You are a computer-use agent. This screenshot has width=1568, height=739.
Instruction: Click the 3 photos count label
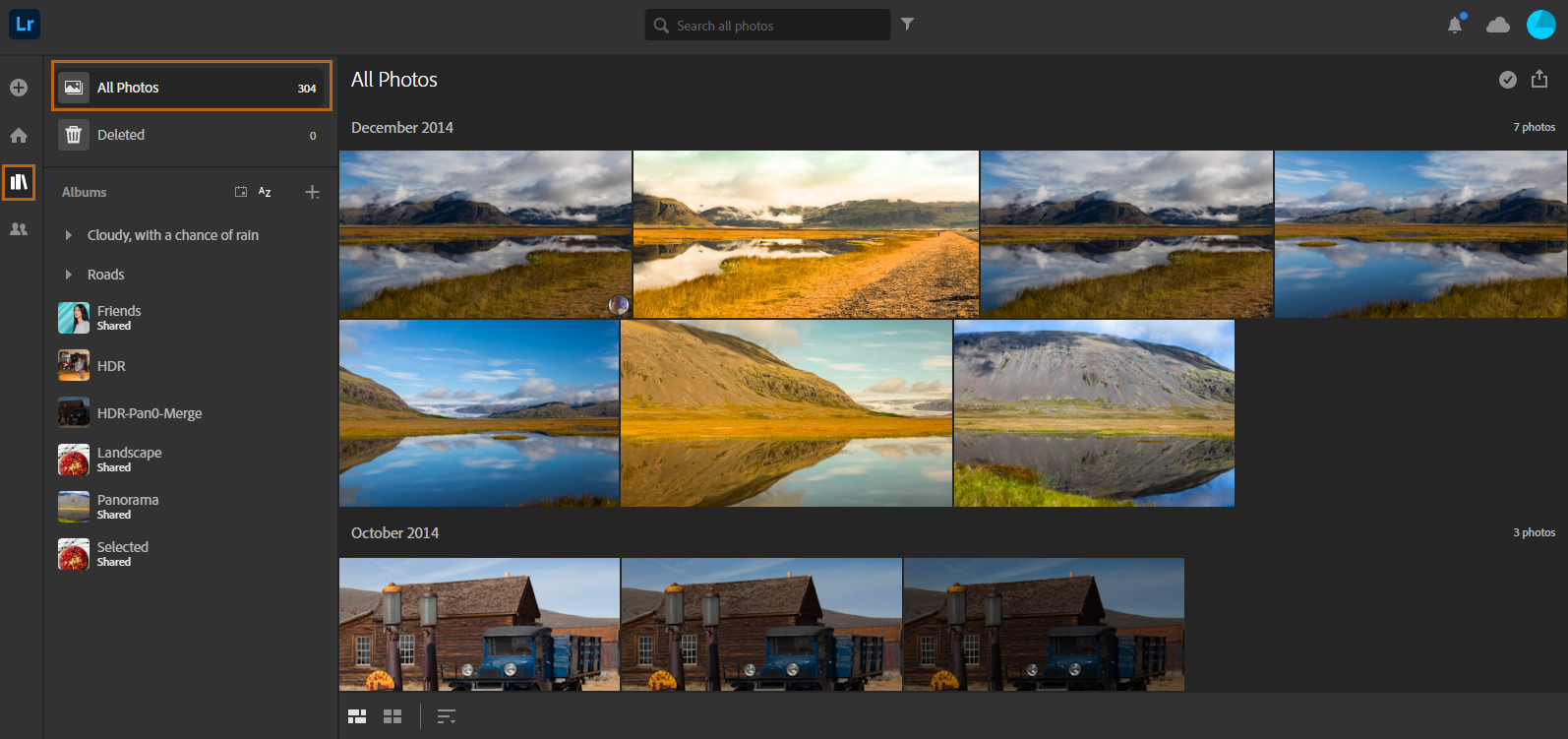[x=1535, y=532]
